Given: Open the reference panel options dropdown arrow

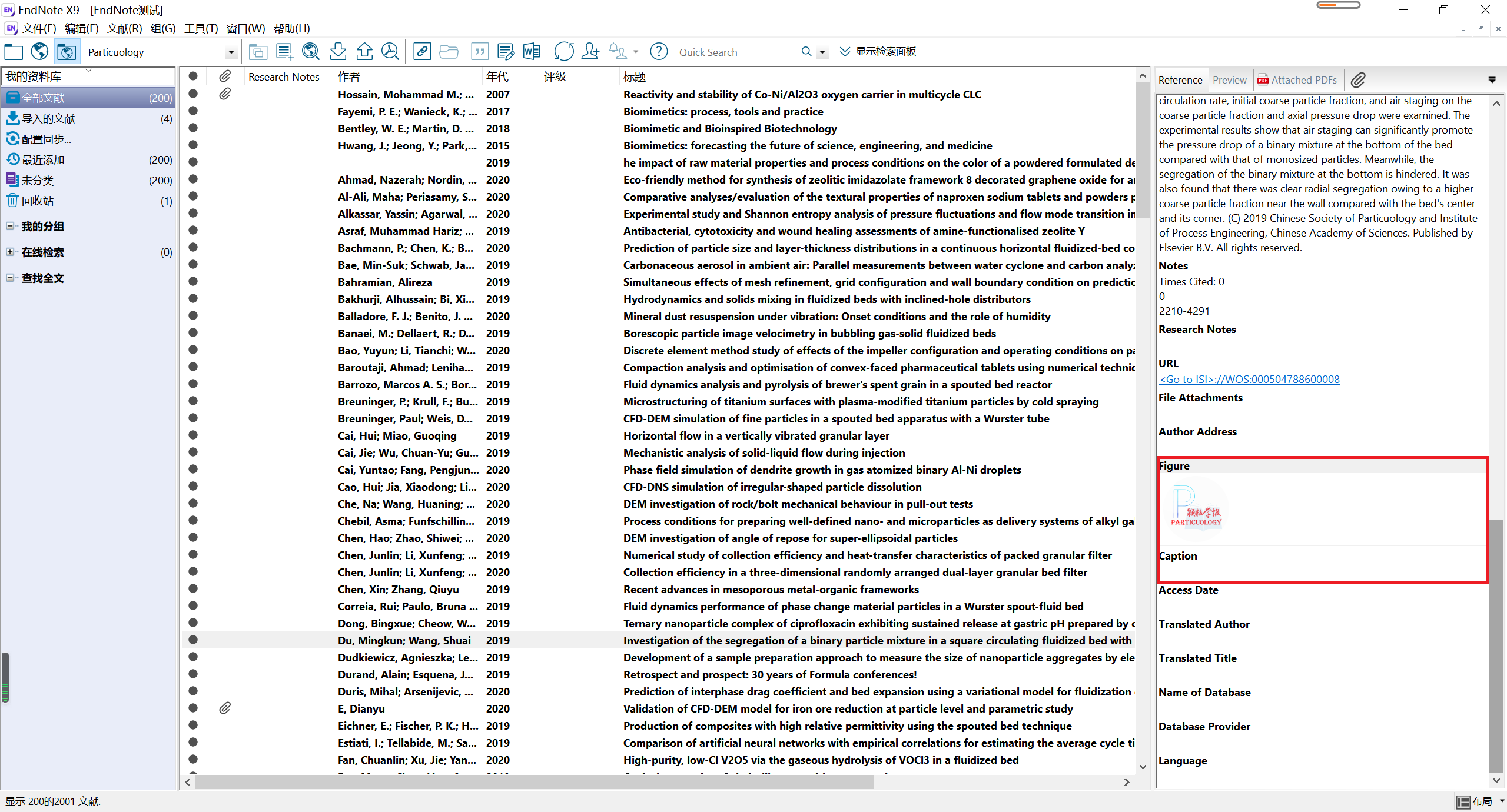Looking at the screenshot, I should [1492, 80].
